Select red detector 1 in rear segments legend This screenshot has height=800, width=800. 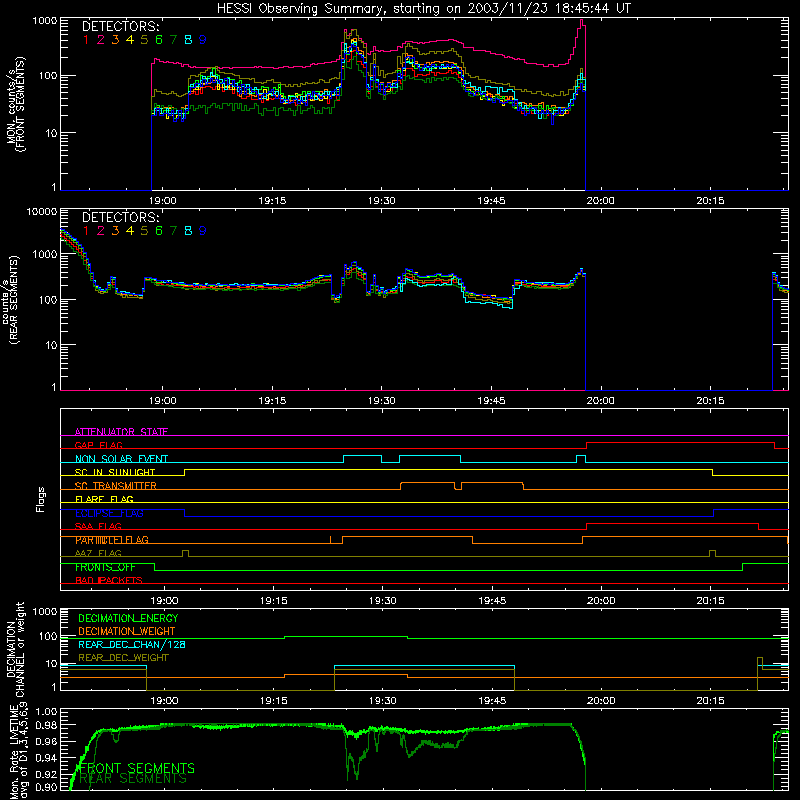coord(86,231)
